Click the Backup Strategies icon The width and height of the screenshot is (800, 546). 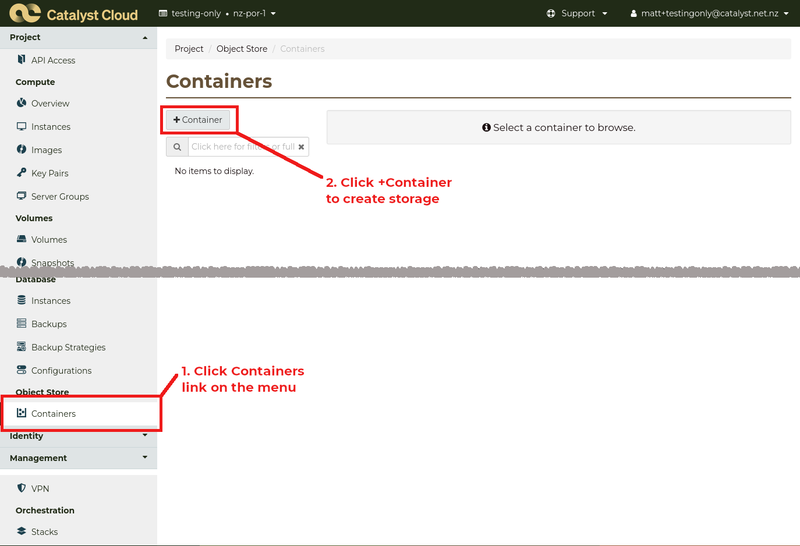[x=21, y=346]
